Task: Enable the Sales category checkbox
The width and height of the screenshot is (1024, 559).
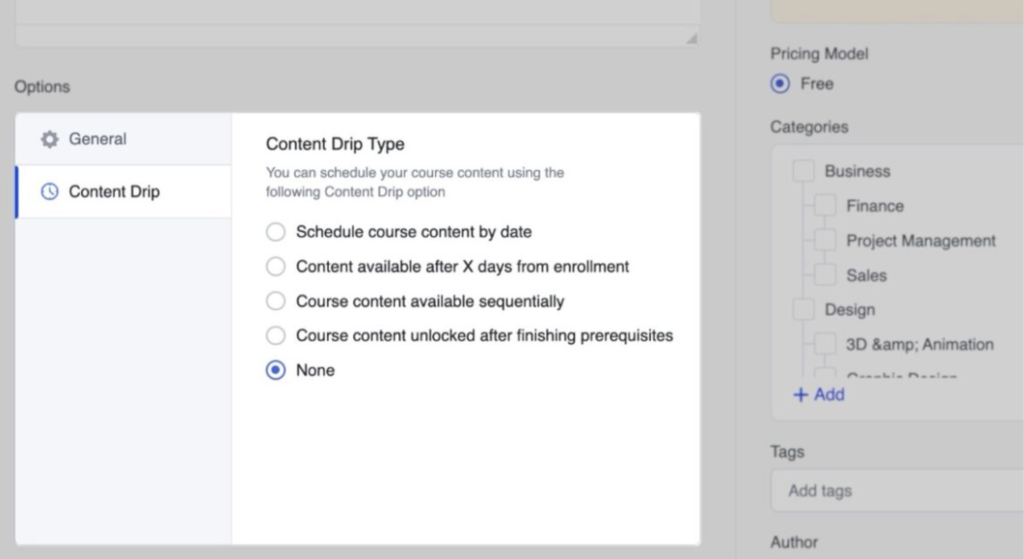Action: (x=825, y=275)
